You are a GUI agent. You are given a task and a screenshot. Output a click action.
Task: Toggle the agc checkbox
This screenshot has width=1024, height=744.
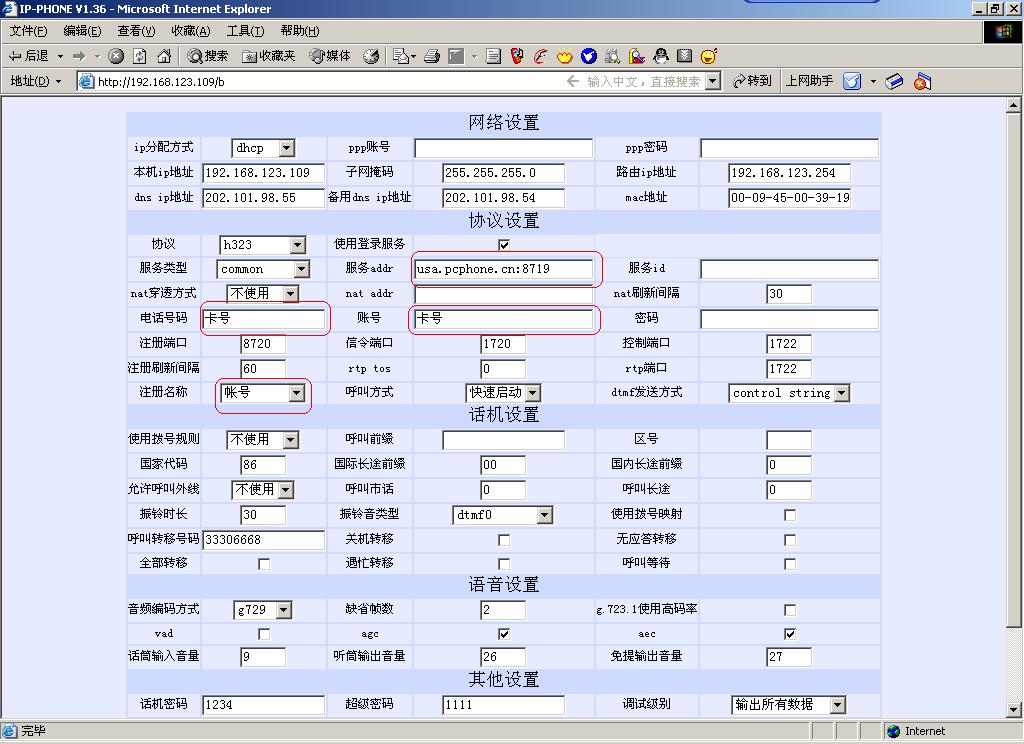(x=504, y=634)
